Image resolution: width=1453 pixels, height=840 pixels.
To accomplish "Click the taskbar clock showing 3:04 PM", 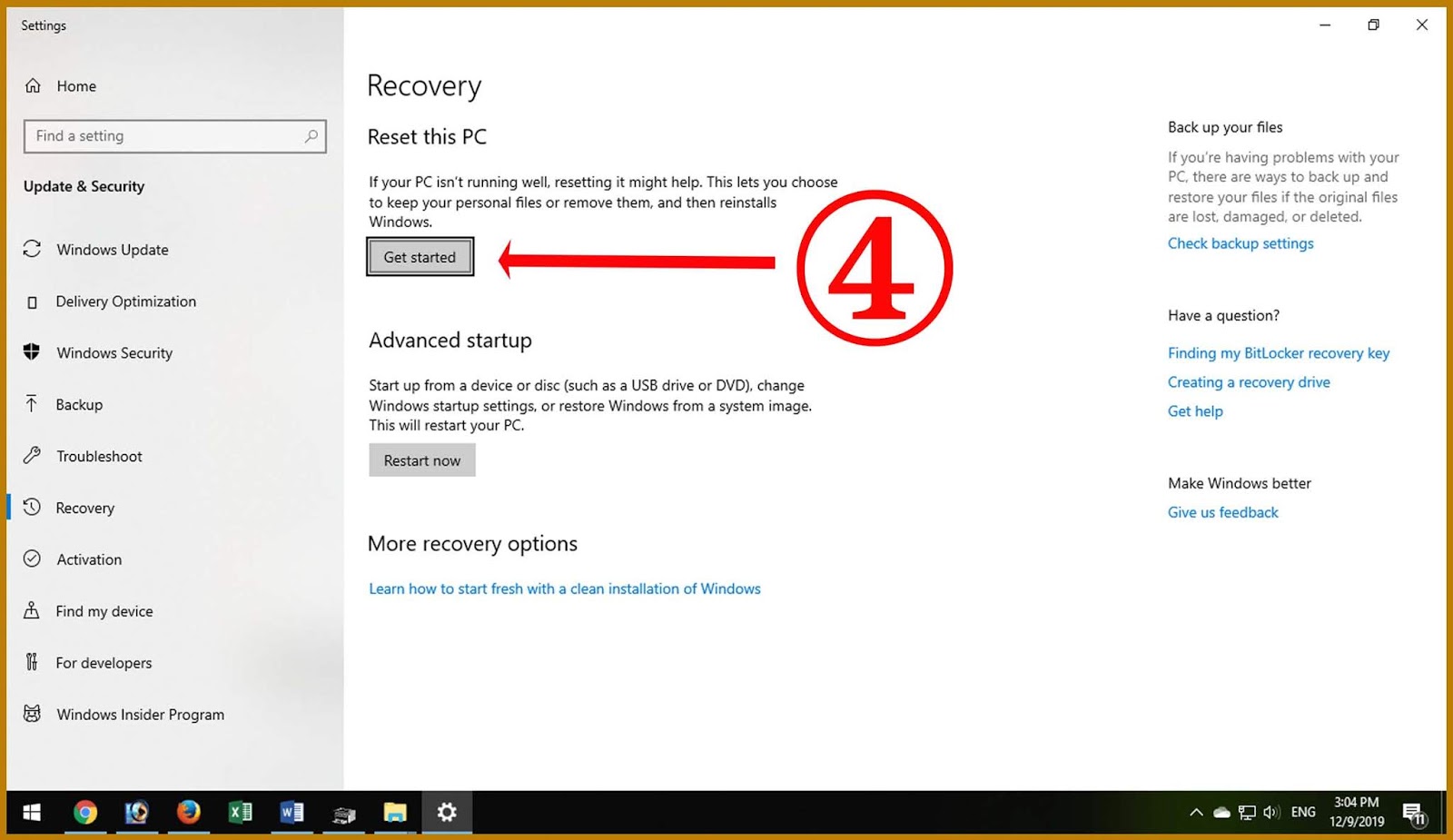I will tap(1357, 812).
